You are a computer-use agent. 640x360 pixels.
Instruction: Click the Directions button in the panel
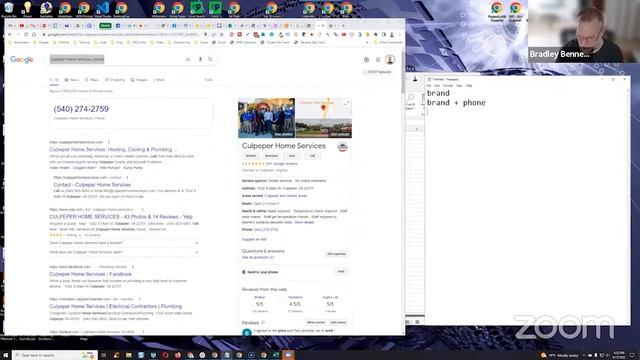click(271, 156)
